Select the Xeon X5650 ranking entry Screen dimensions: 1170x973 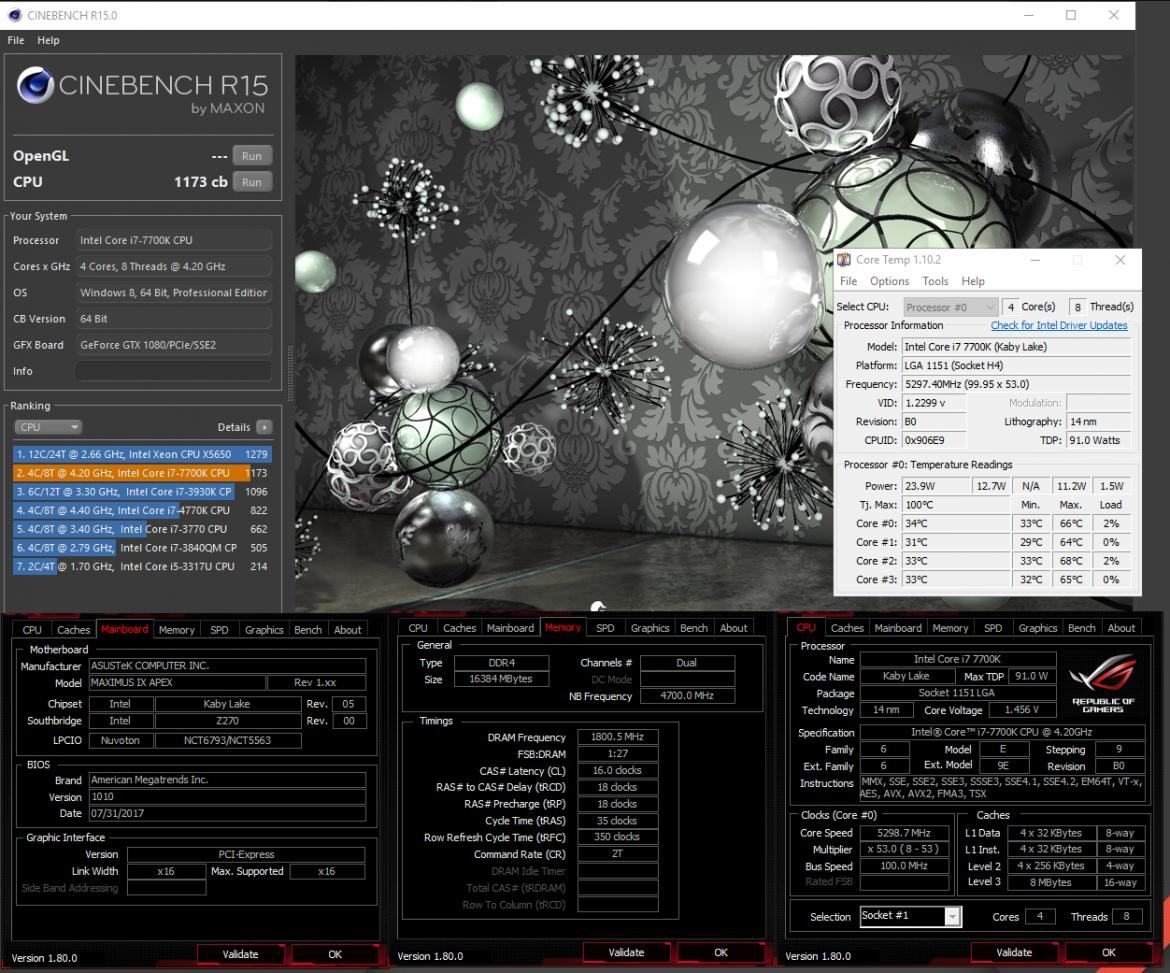pyautogui.click(x=142, y=454)
